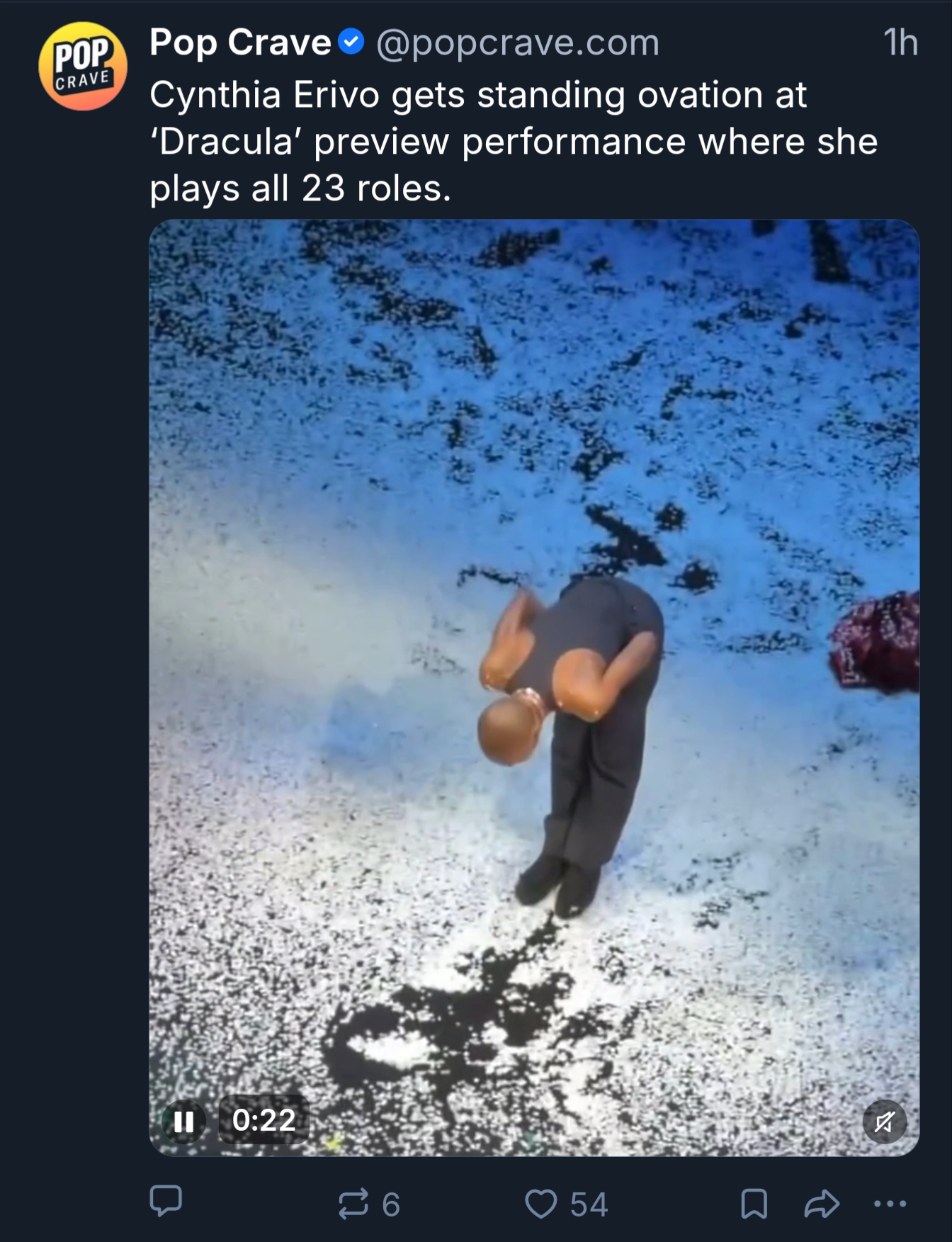Open the reply comment icon
The image size is (952, 1242).
[x=166, y=1202]
